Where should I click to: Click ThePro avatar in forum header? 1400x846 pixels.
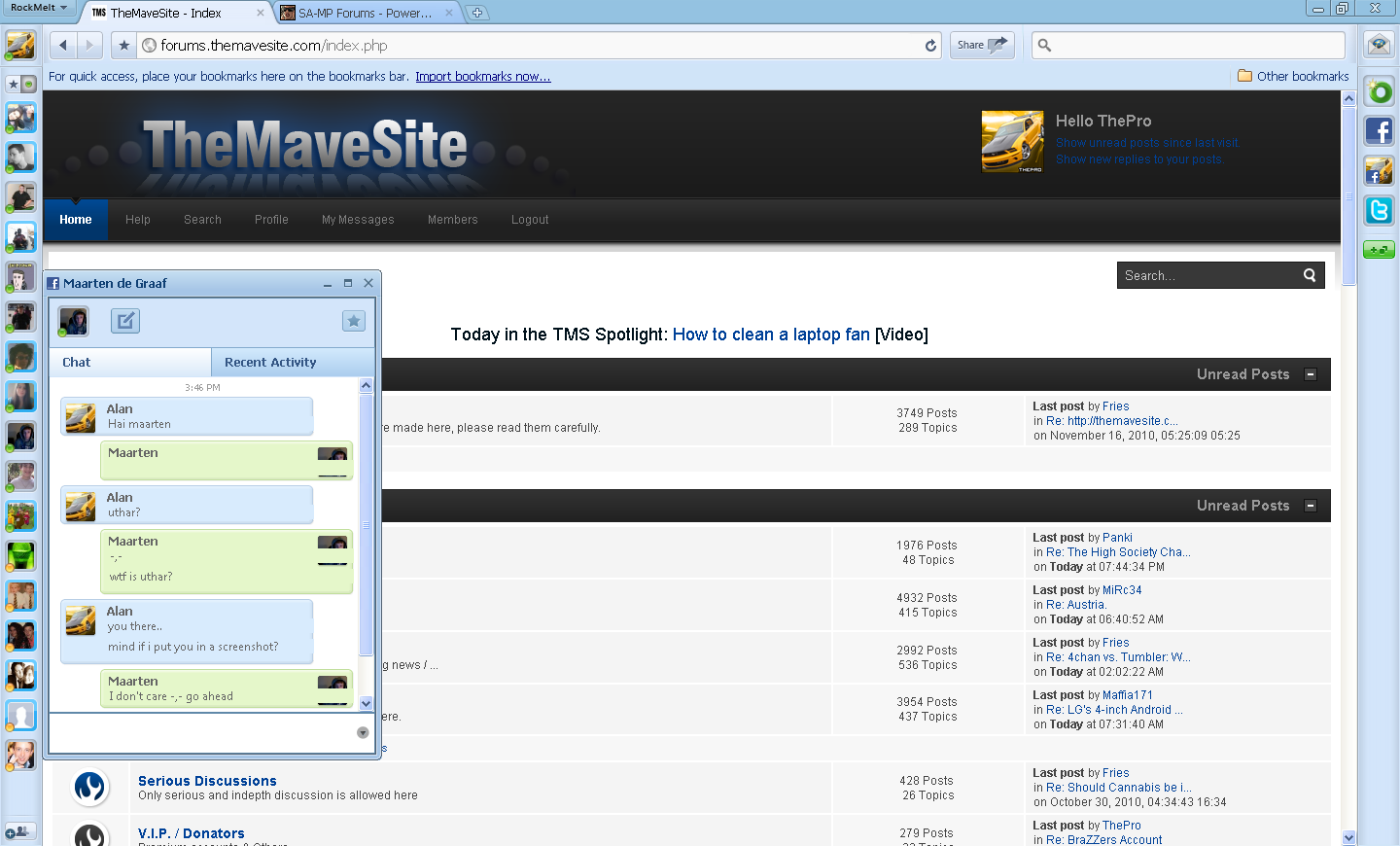[1012, 142]
